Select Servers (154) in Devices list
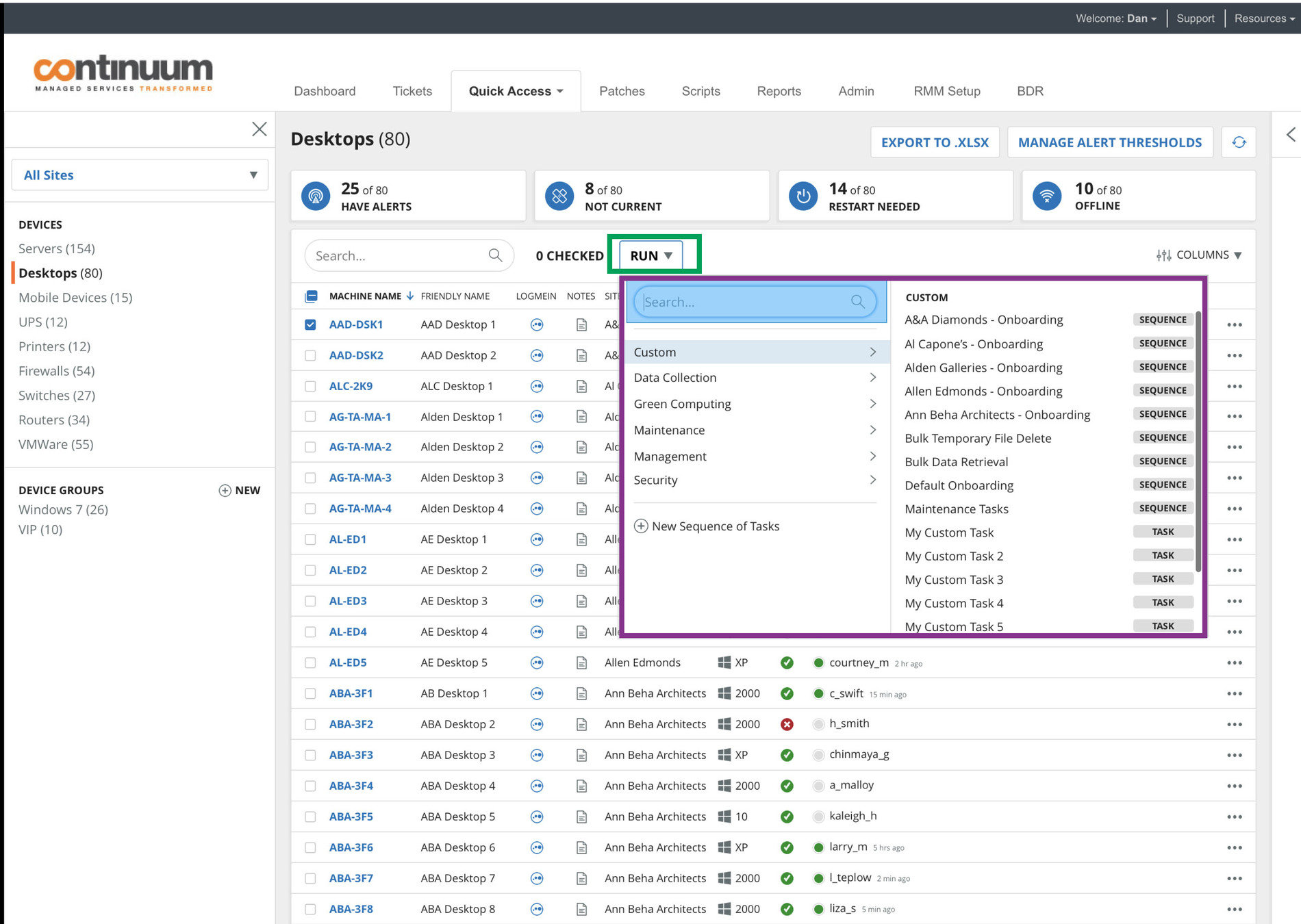The width and height of the screenshot is (1301, 924). click(57, 248)
